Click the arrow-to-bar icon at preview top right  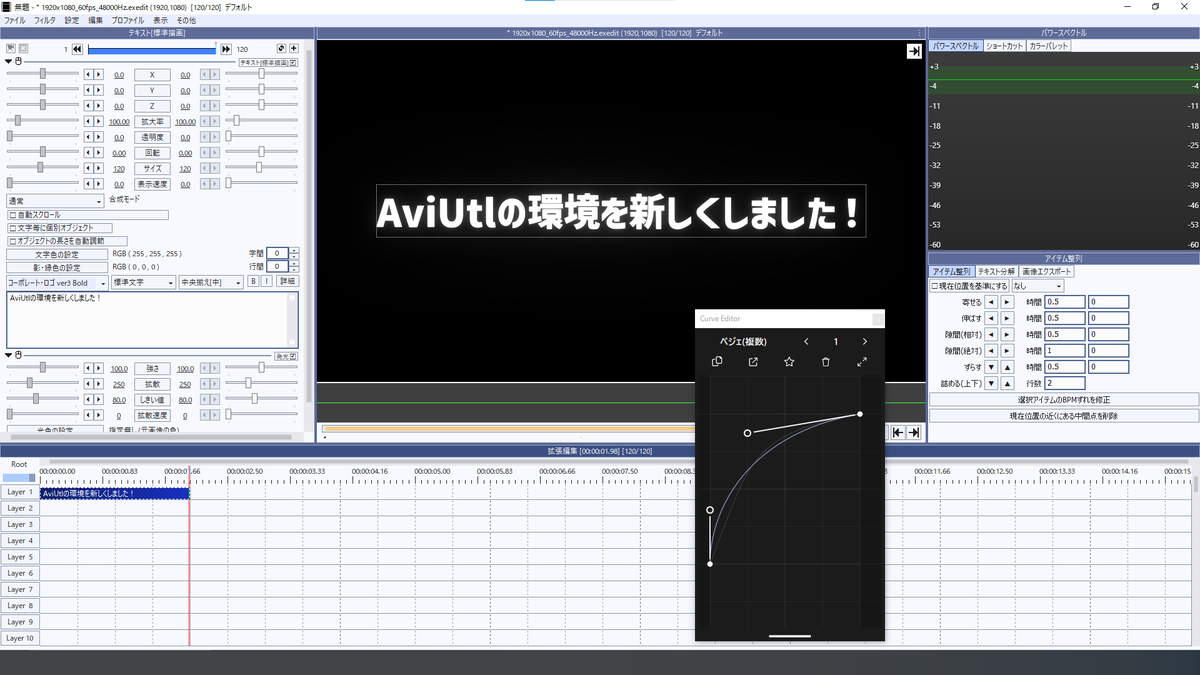(914, 52)
